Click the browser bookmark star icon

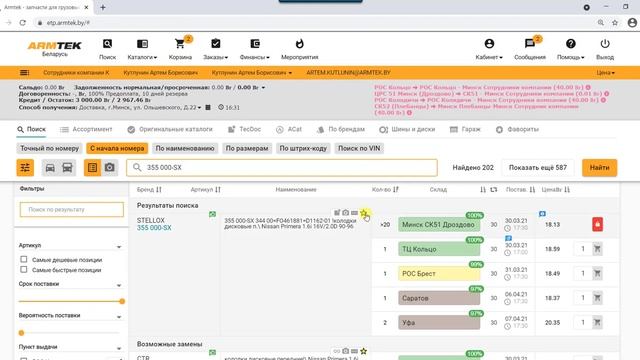(x=615, y=23)
